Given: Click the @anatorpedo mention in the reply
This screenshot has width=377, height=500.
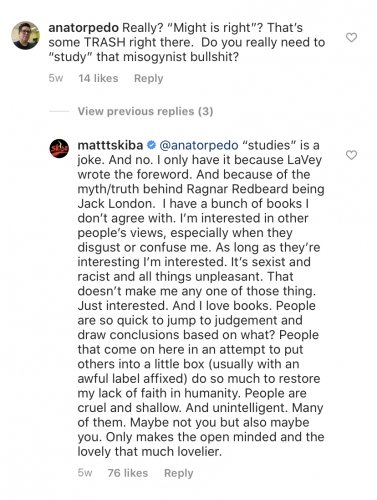Looking at the screenshot, I should point(199,145).
